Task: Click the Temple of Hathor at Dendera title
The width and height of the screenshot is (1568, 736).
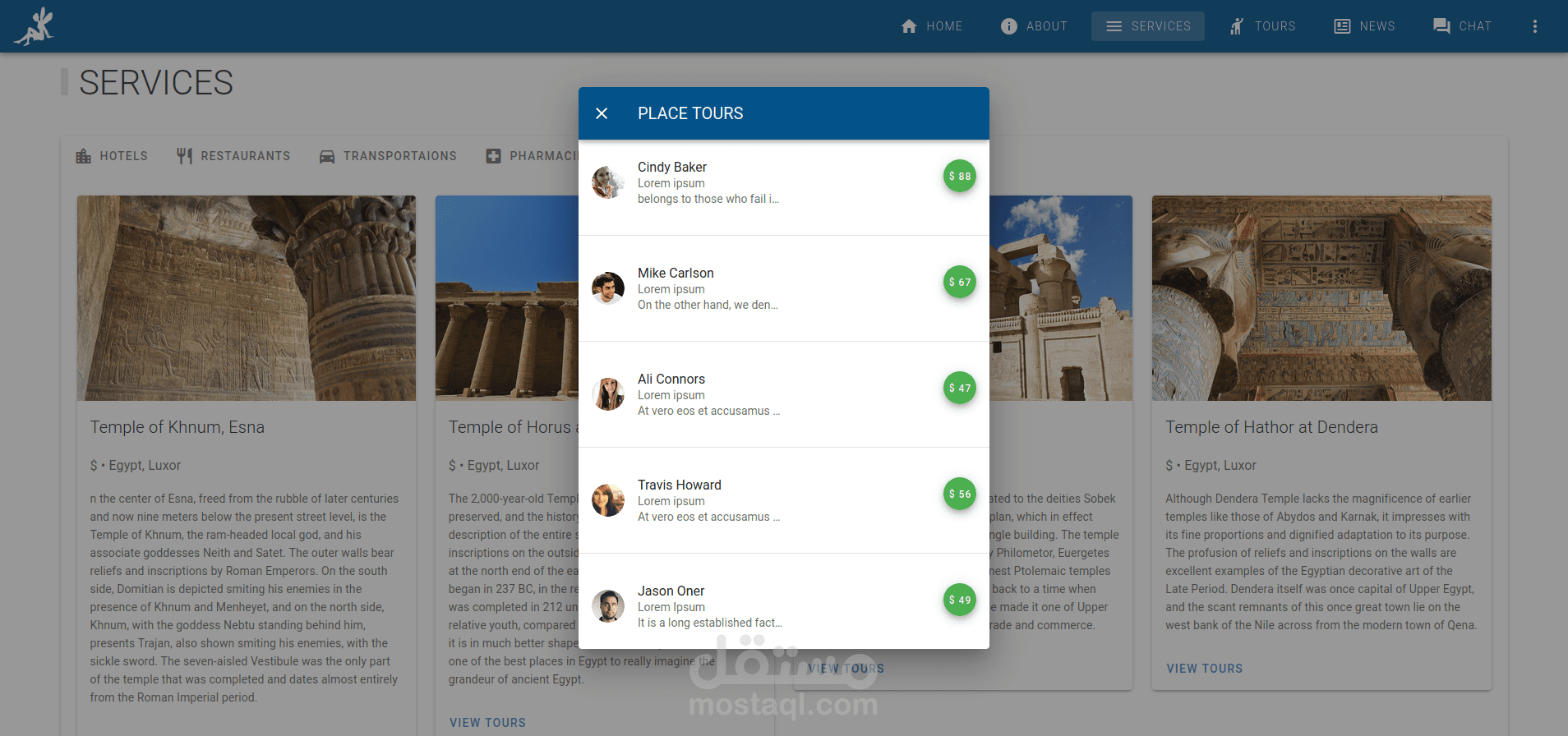Action: (x=1271, y=427)
